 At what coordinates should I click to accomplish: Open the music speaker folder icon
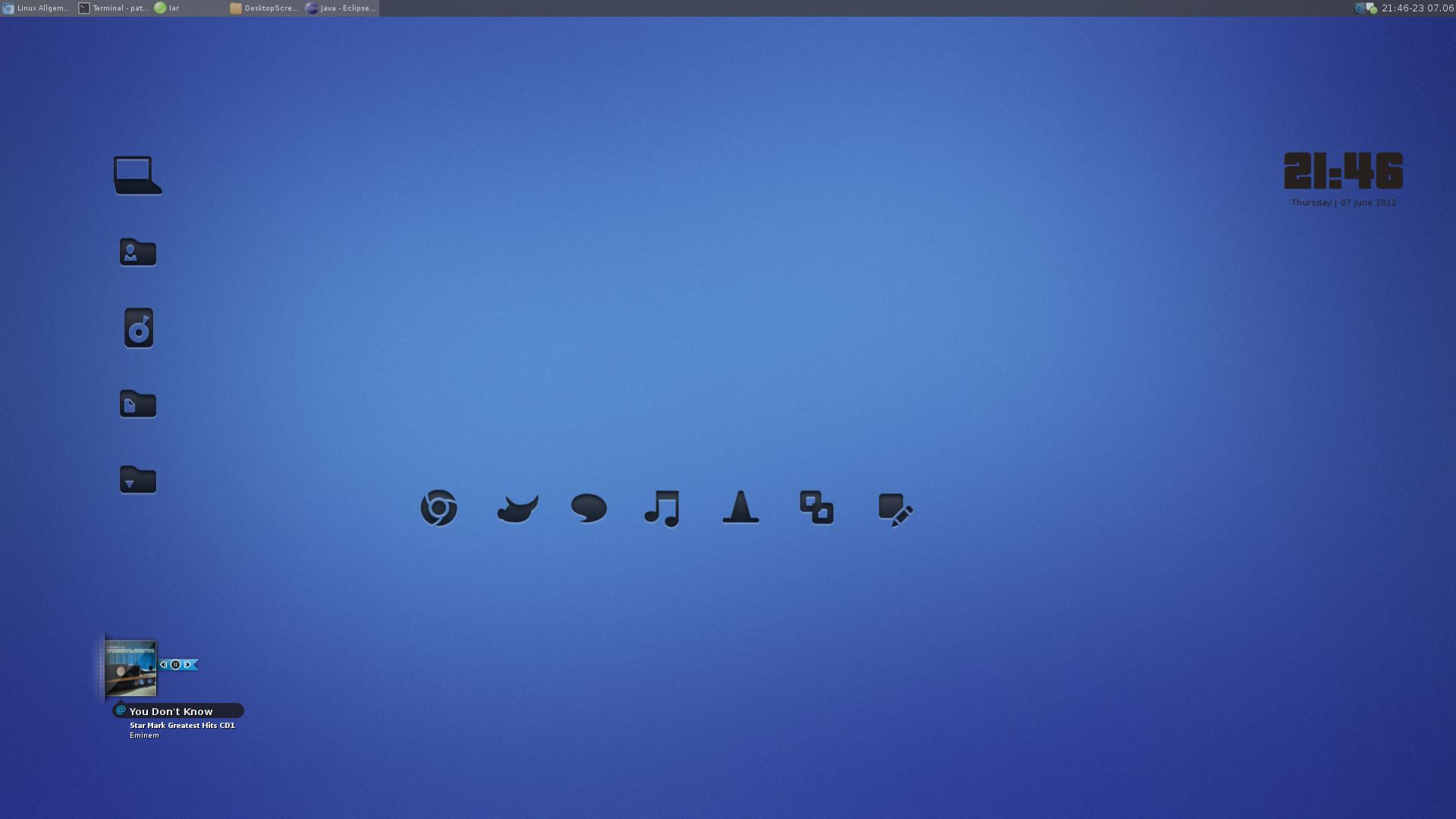tap(139, 328)
